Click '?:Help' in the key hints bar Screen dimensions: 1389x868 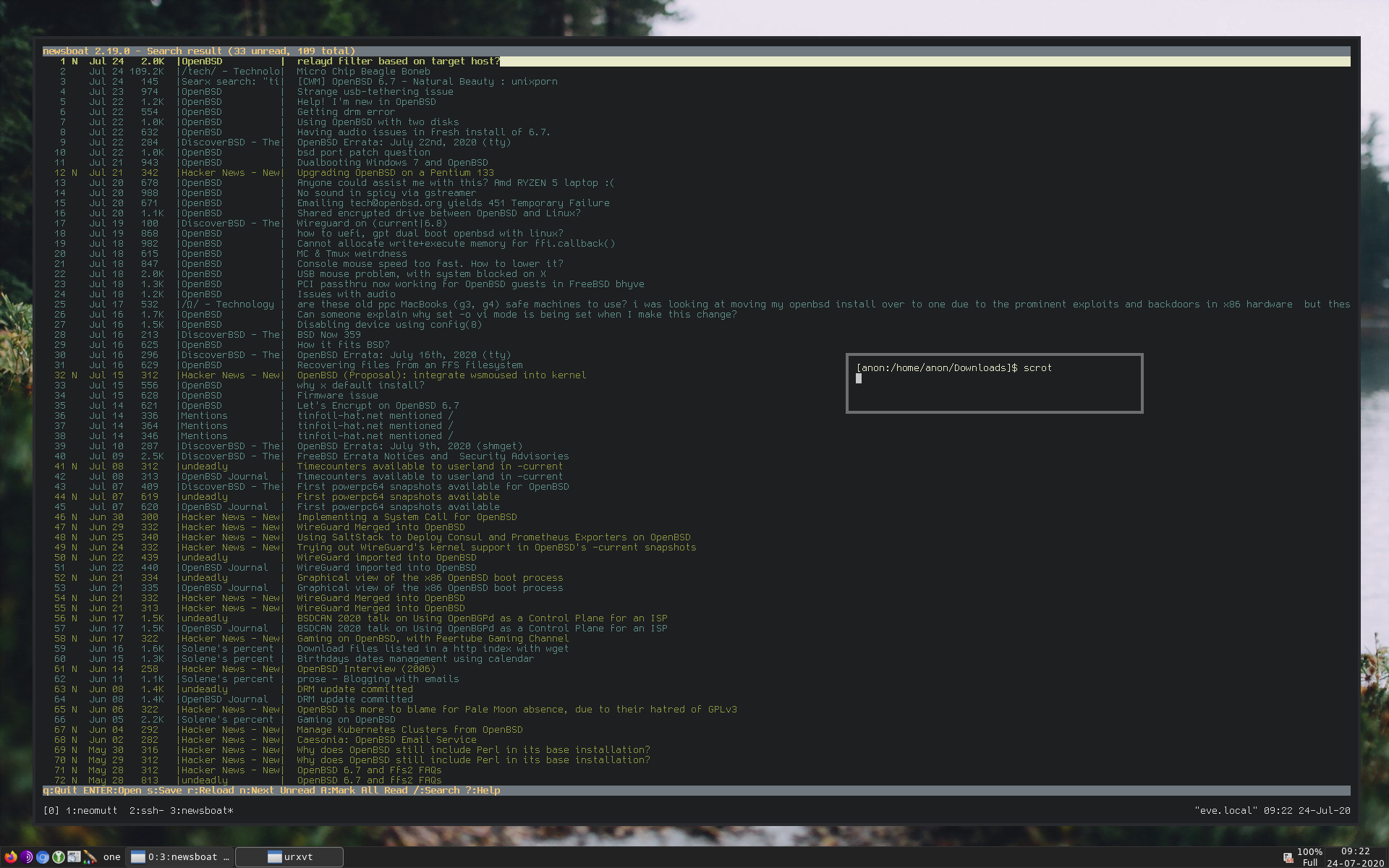click(x=483, y=791)
